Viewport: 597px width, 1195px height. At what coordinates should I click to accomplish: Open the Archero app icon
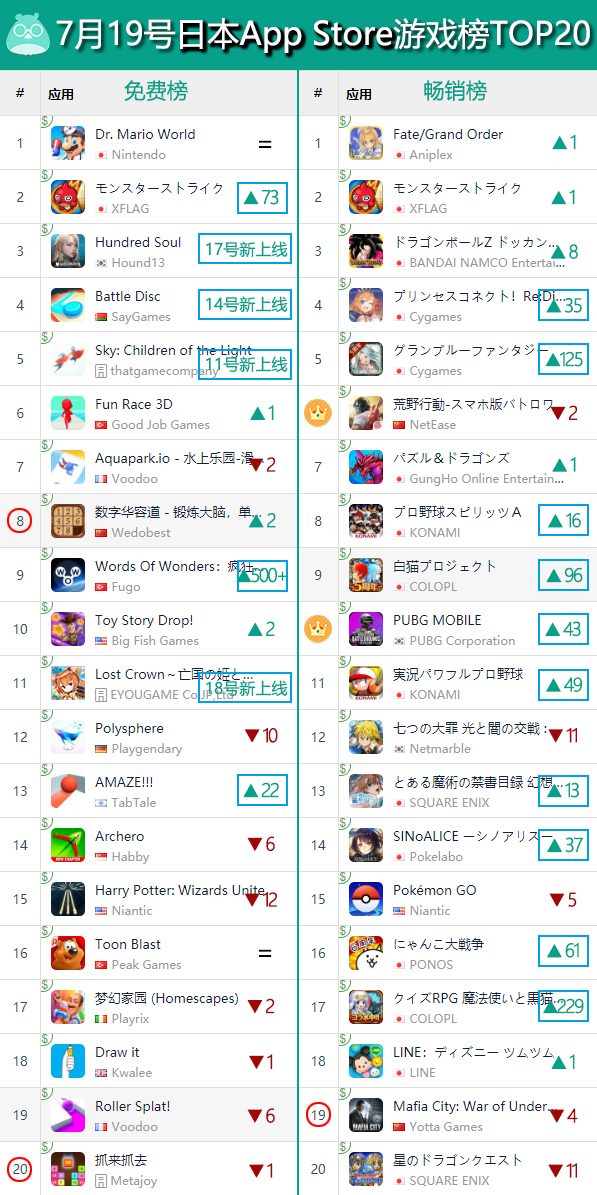68,845
